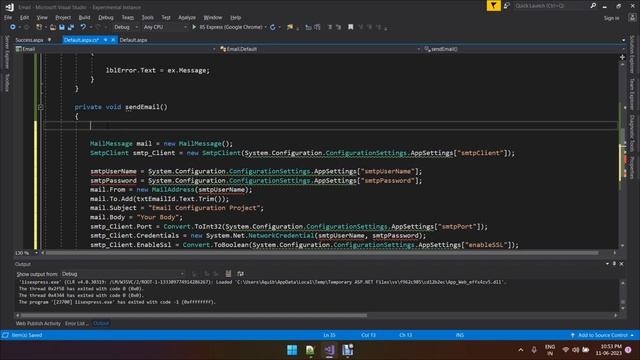Click the editor split-window handle
The width and height of the screenshot is (640, 360).
pyautogui.click(x=622, y=57)
